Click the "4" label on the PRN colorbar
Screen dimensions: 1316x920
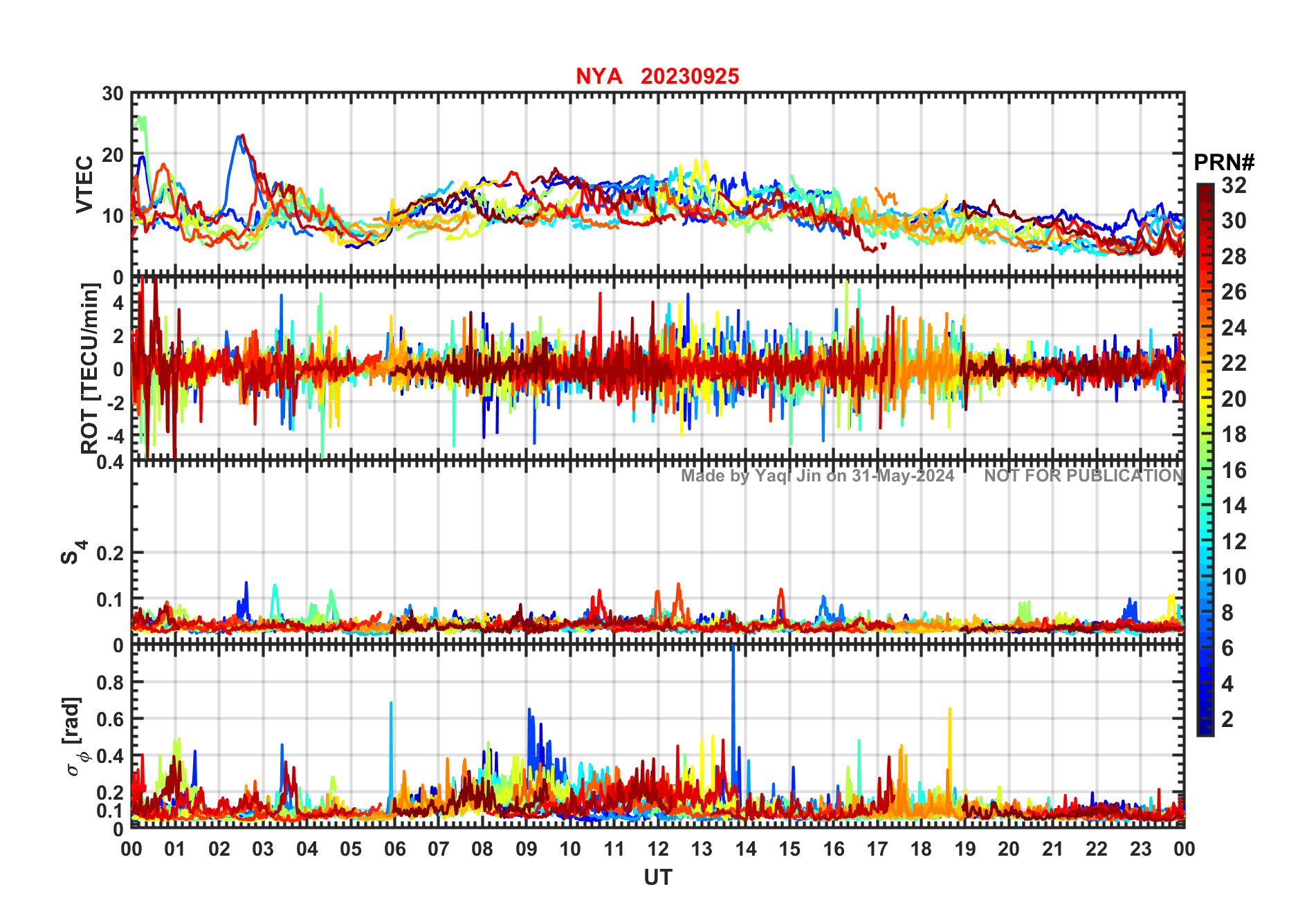[x=1227, y=684]
